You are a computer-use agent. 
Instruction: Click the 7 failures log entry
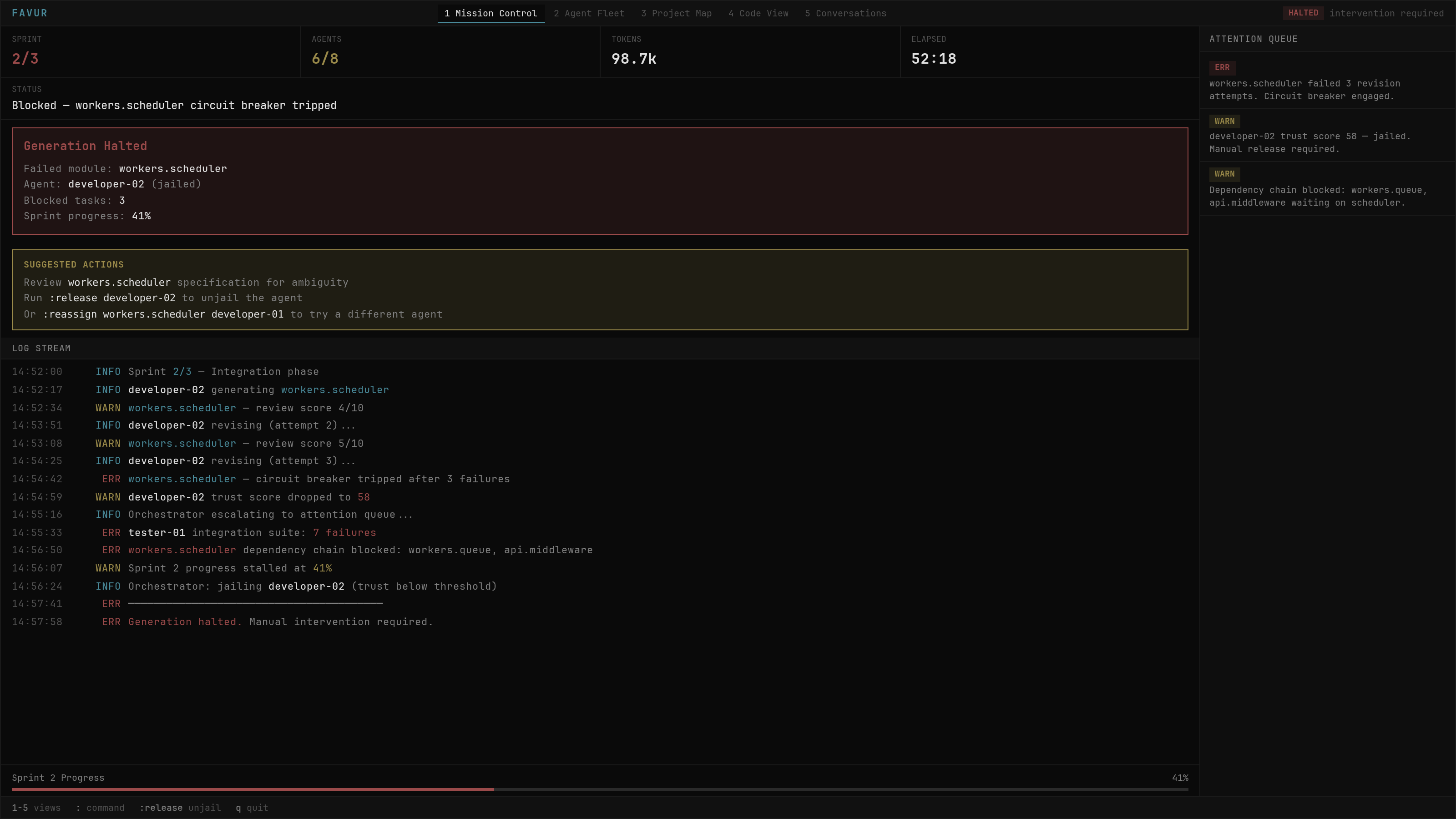tap(344, 532)
